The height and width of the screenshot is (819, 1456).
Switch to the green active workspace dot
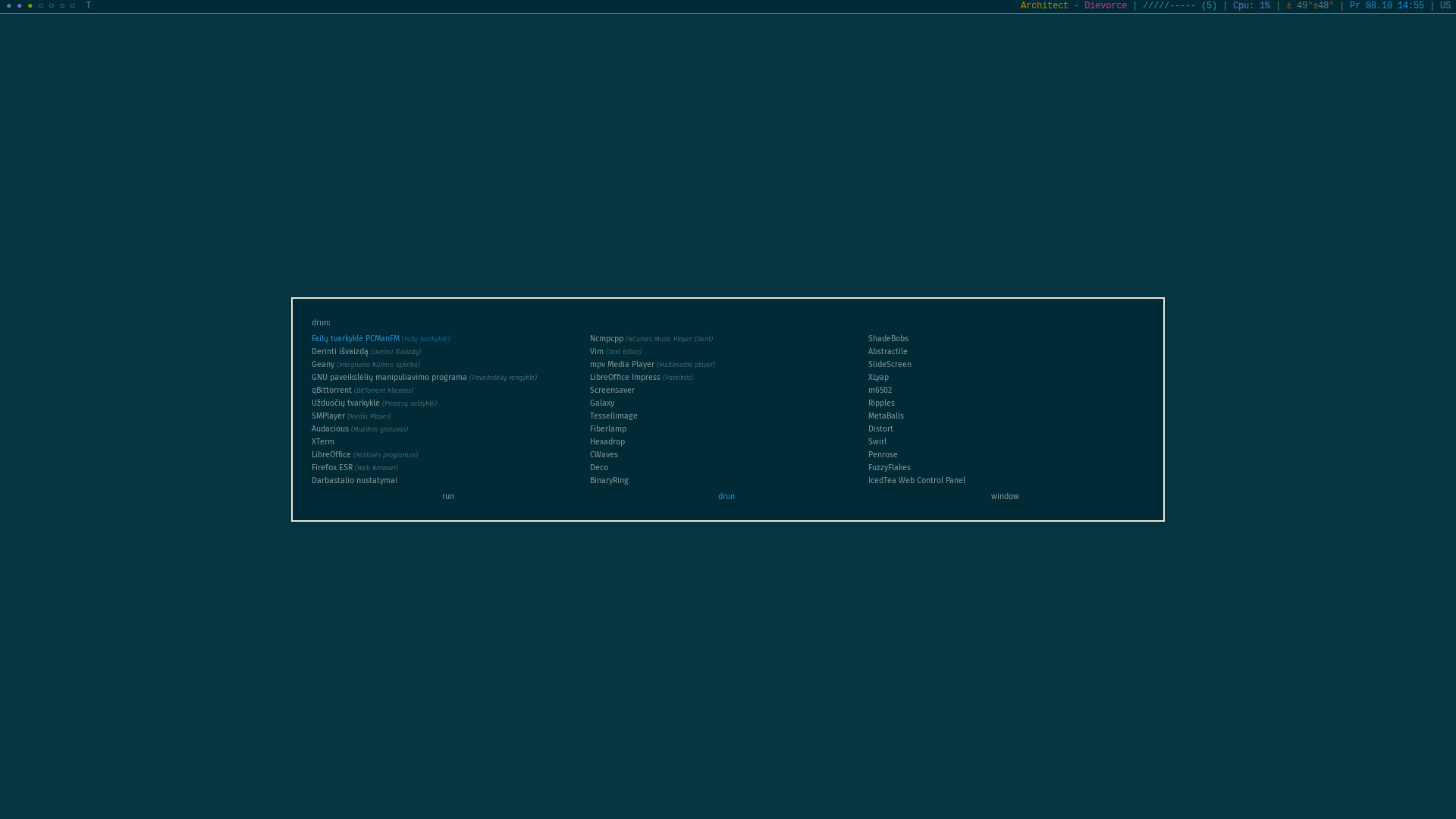point(30,6)
